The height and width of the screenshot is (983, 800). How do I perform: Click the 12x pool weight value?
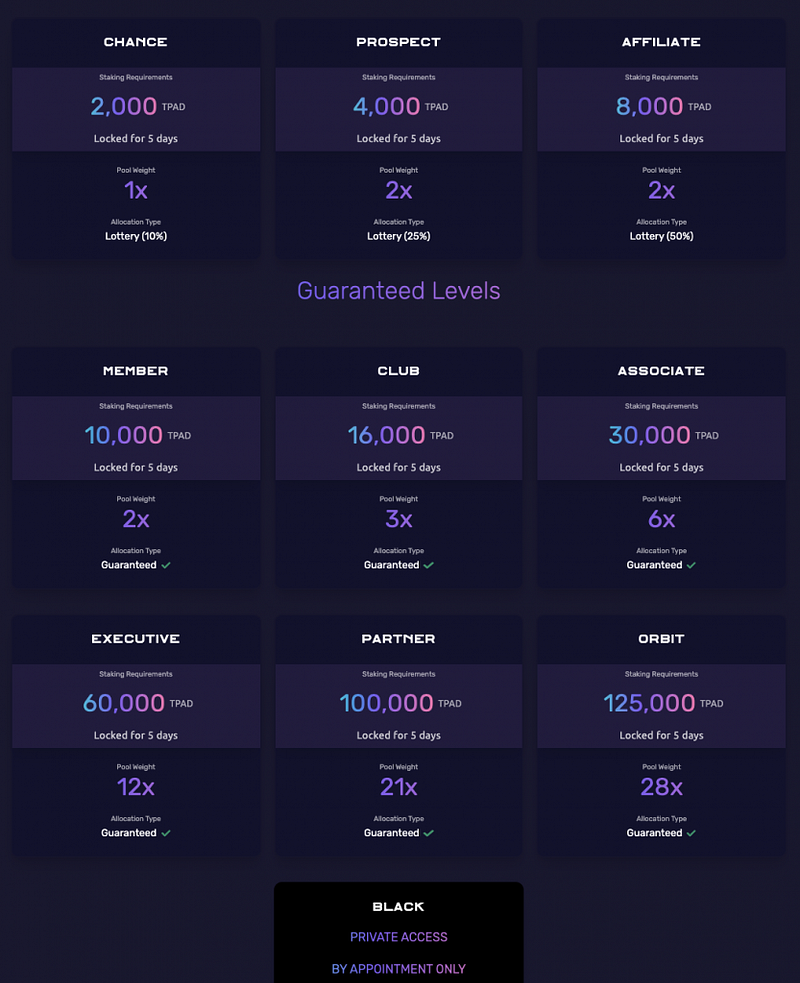click(135, 787)
